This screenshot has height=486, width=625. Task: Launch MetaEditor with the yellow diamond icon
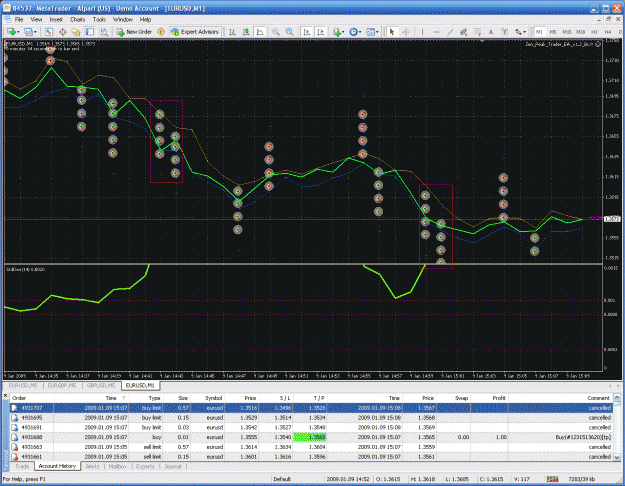161,32
